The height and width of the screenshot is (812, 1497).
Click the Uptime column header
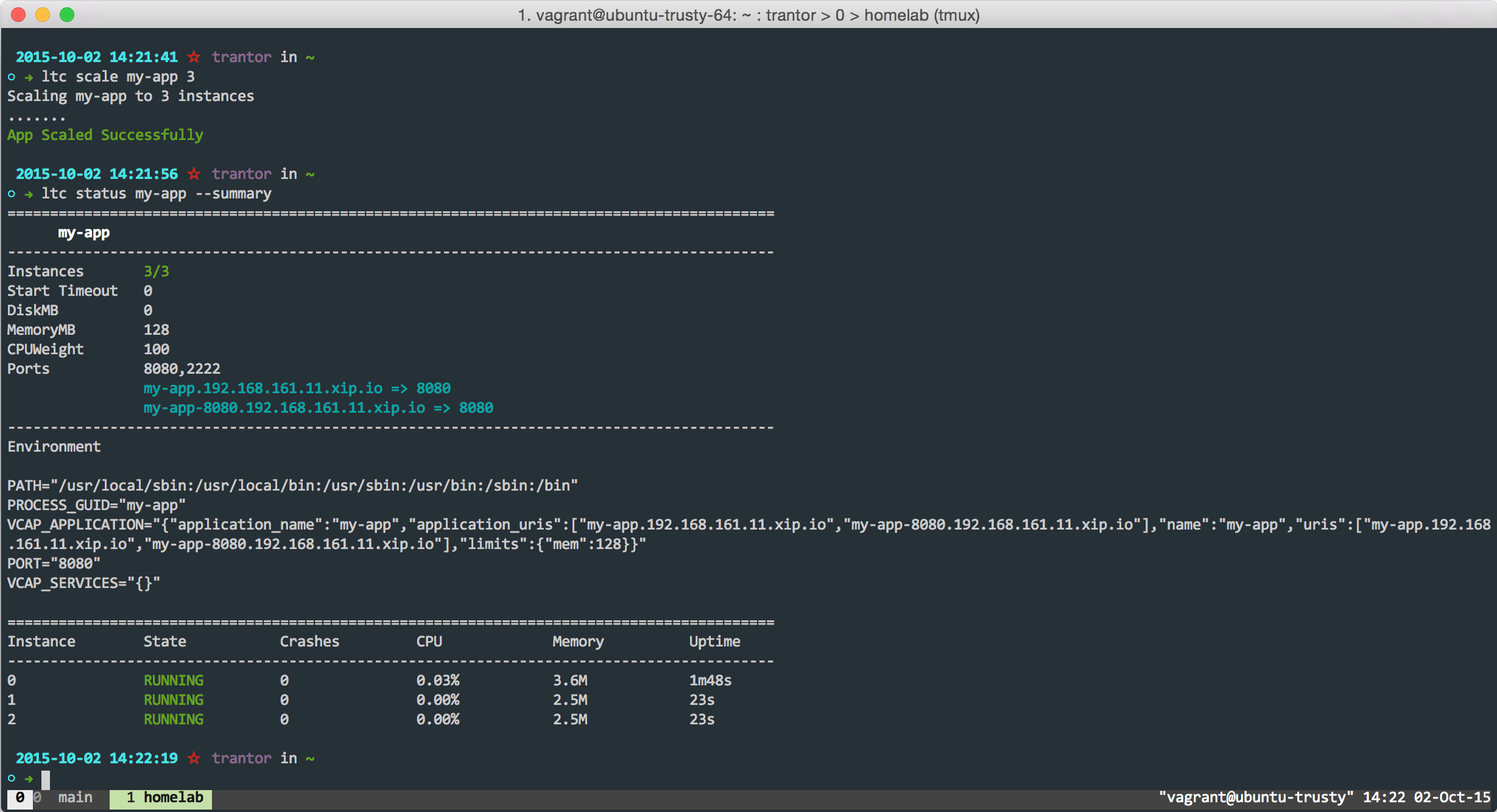click(714, 642)
